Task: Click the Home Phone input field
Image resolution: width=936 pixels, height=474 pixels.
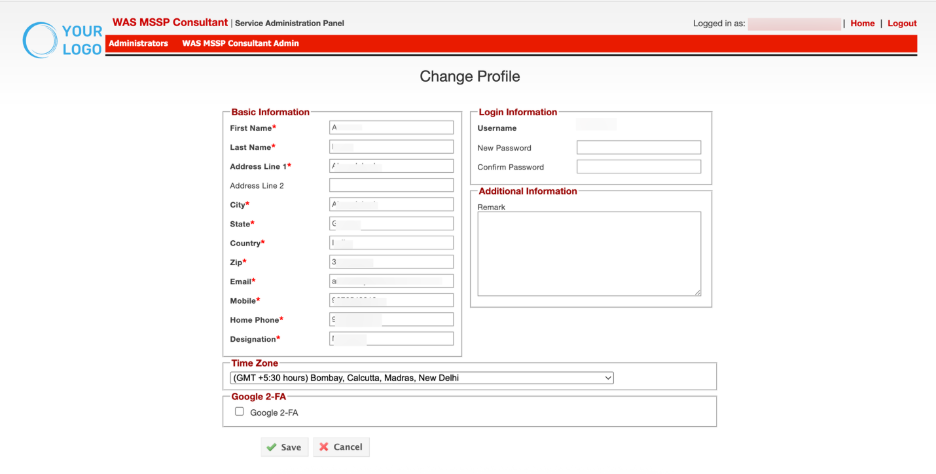Action: (x=391, y=319)
